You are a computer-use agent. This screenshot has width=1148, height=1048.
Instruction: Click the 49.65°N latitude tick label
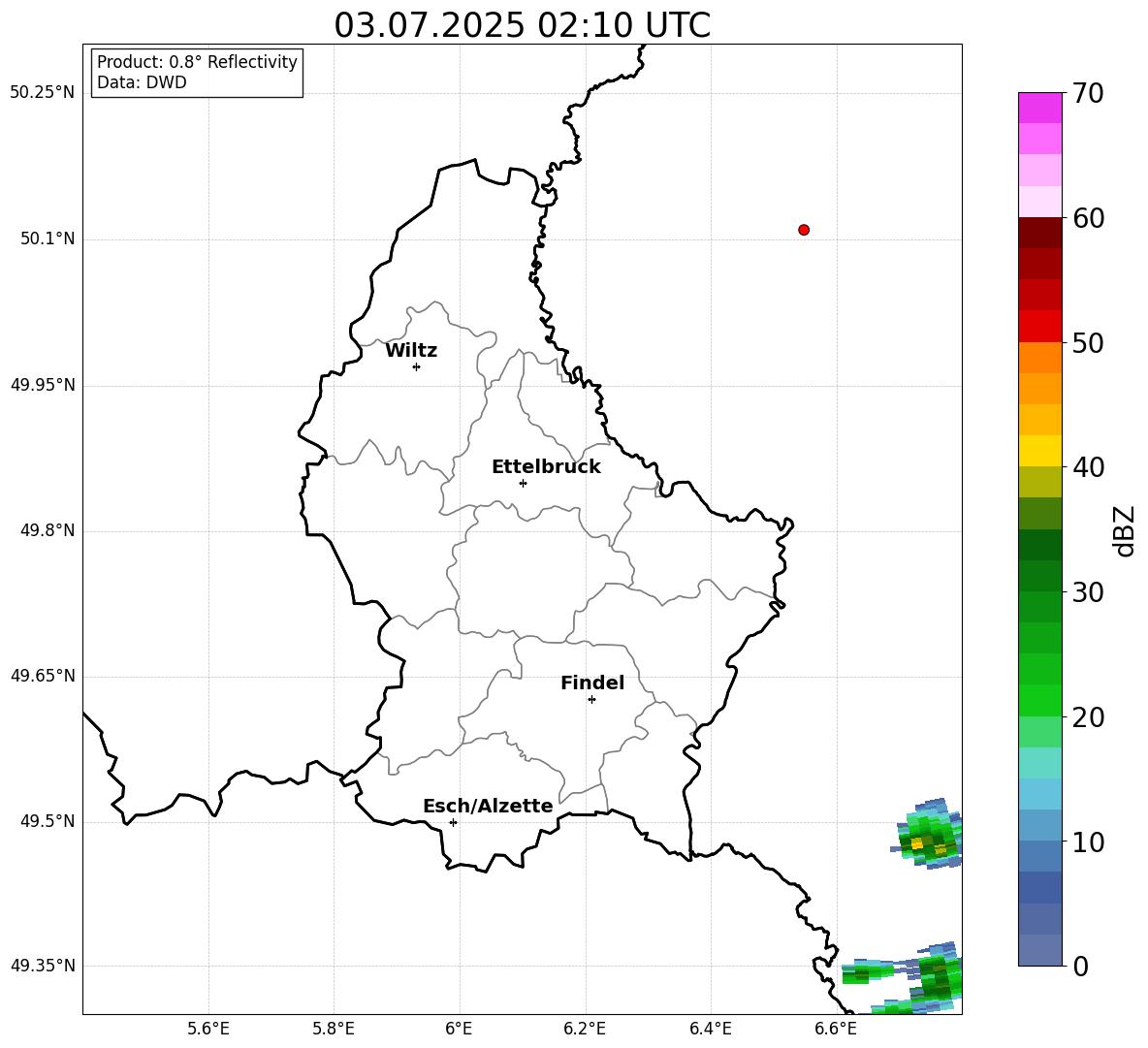click(42, 675)
